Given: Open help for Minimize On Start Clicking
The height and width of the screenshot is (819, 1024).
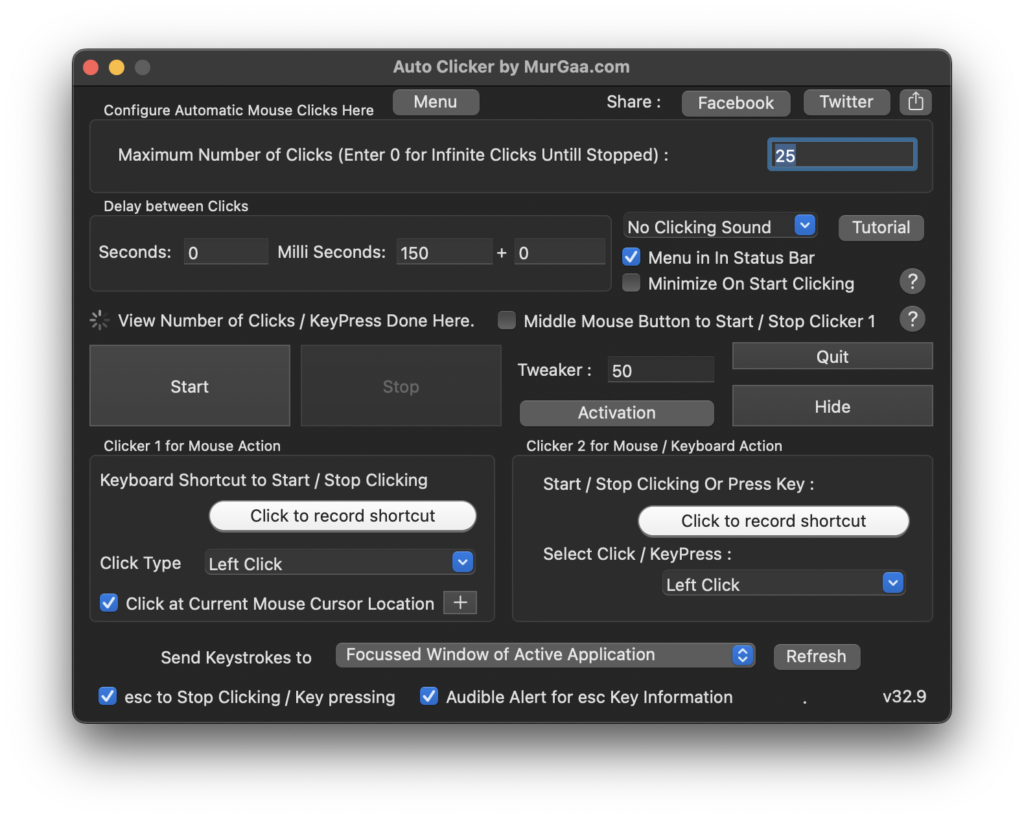Looking at the screenshot, I should (912, 282).
